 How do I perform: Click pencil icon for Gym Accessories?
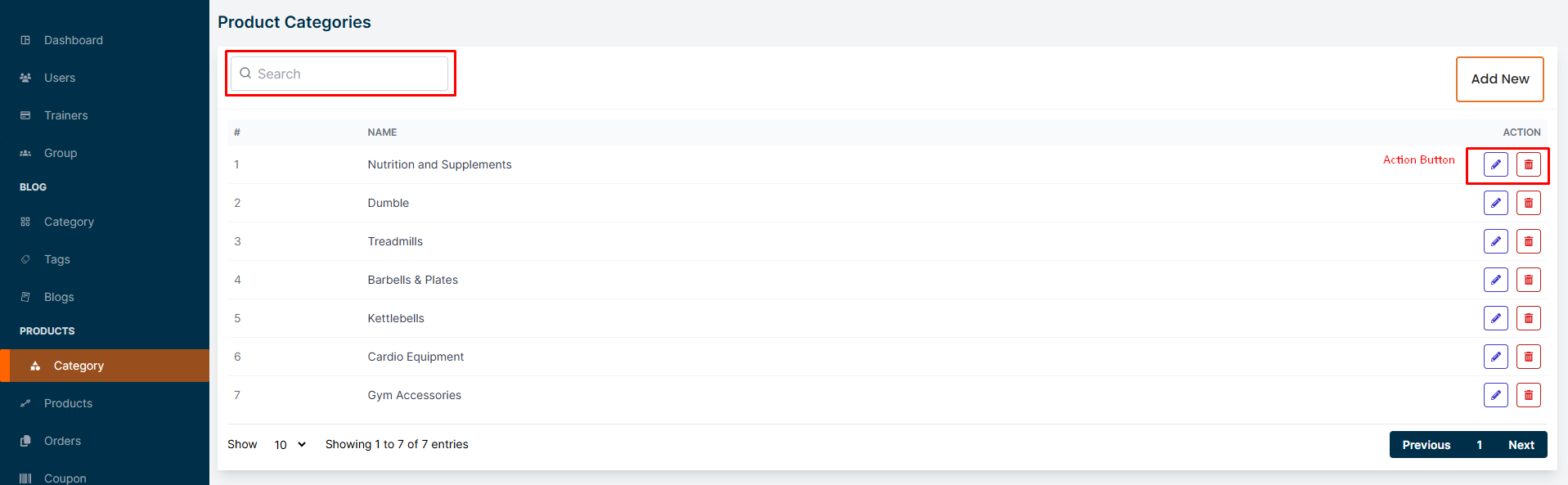point(1495,395)
